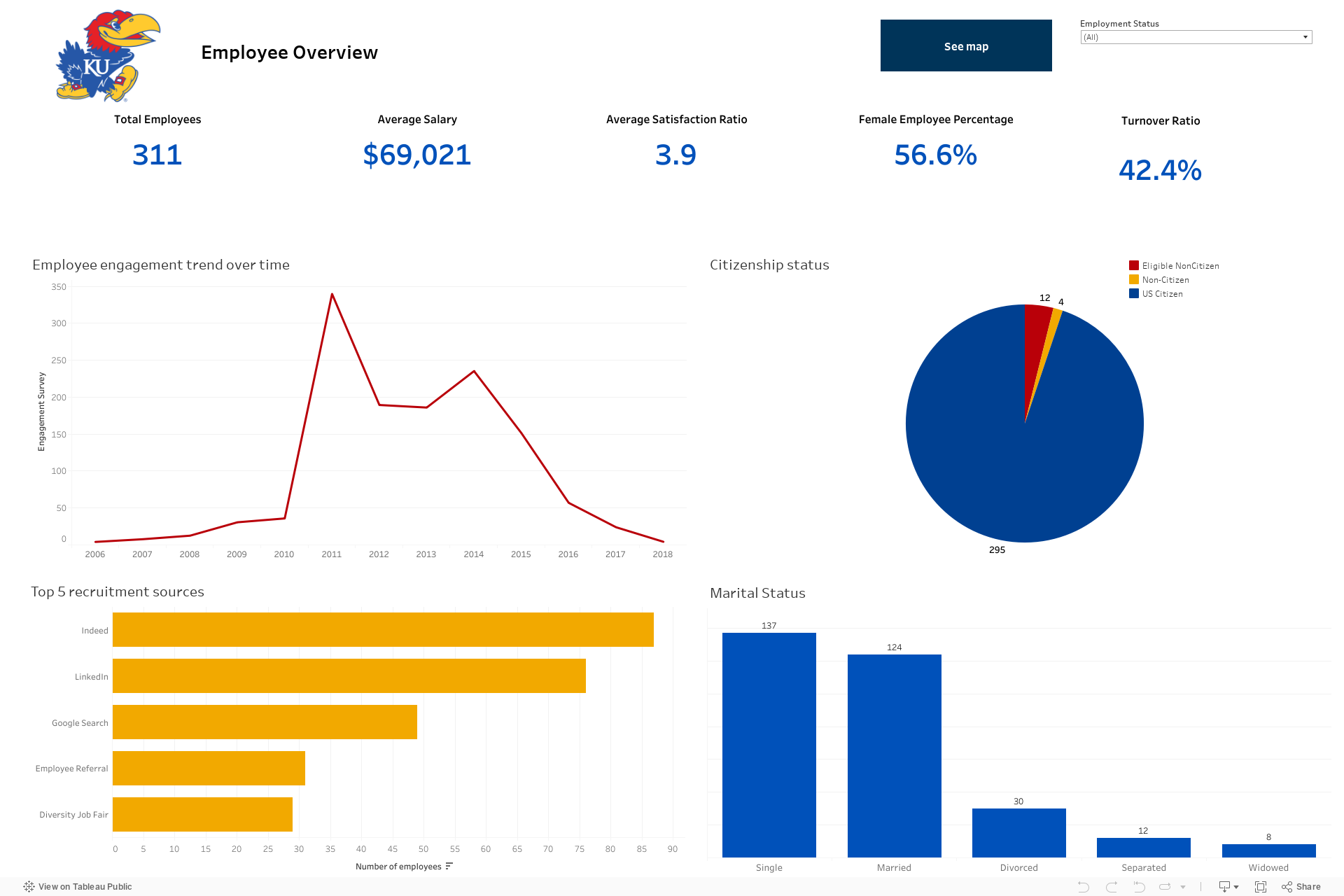This screenshot has height=896, width=1344.
Task: Click the Average Salary value $69,021
Action: tap(417, 155)
